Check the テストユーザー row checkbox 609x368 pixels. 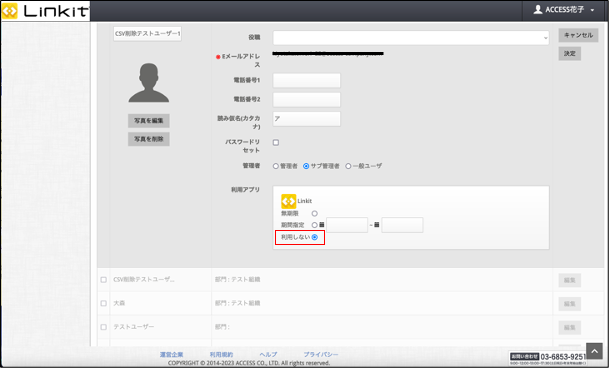[x=103, y=327]
